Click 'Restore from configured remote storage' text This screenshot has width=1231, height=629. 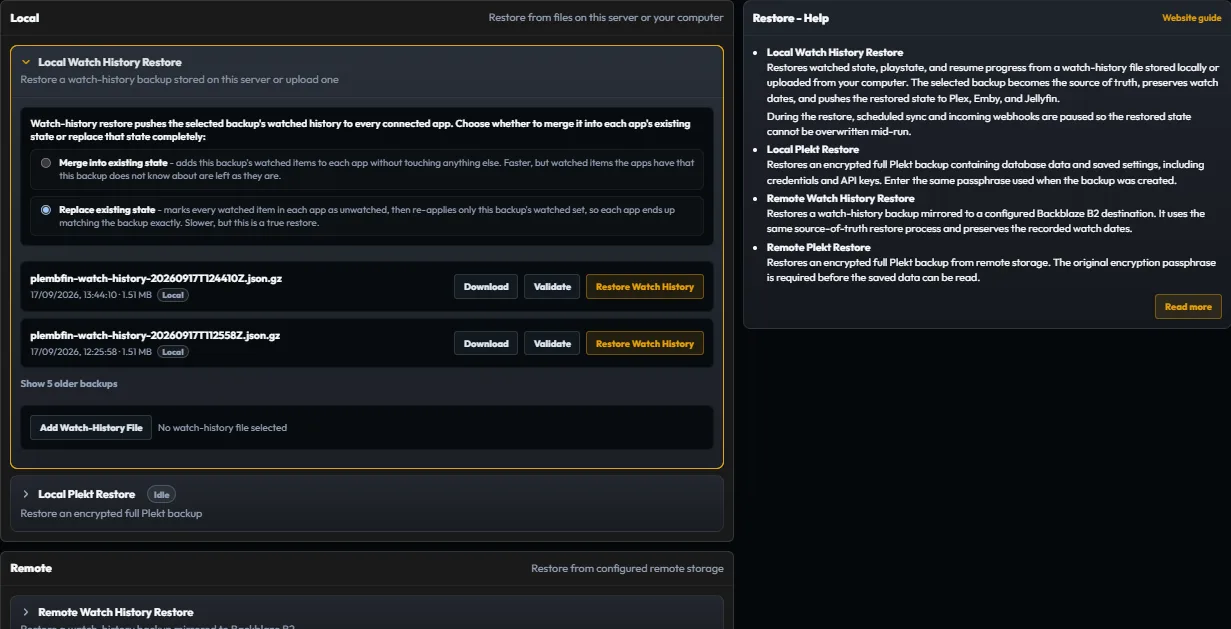point(627,569)
